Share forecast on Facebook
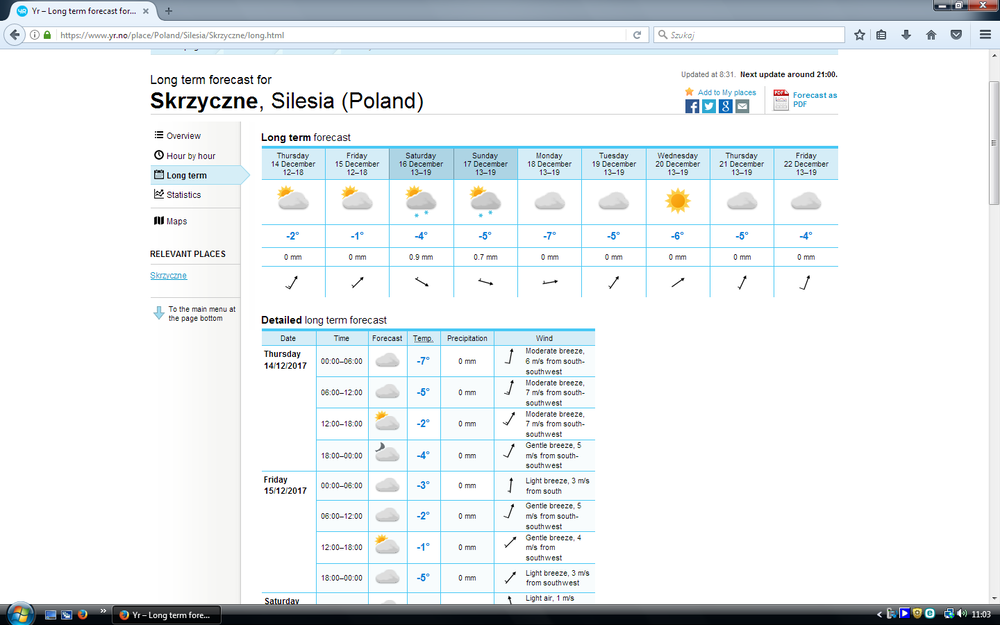The image size is (1000, 625). click(692, 107)
